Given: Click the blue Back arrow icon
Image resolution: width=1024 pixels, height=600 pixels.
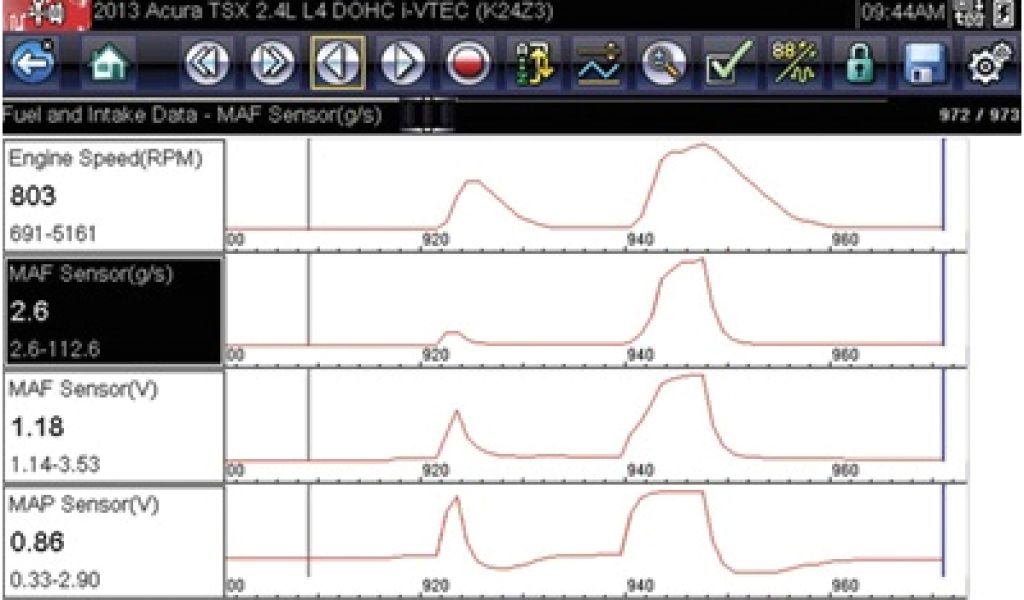Looking at the screenshot, I should coord(32,67).
